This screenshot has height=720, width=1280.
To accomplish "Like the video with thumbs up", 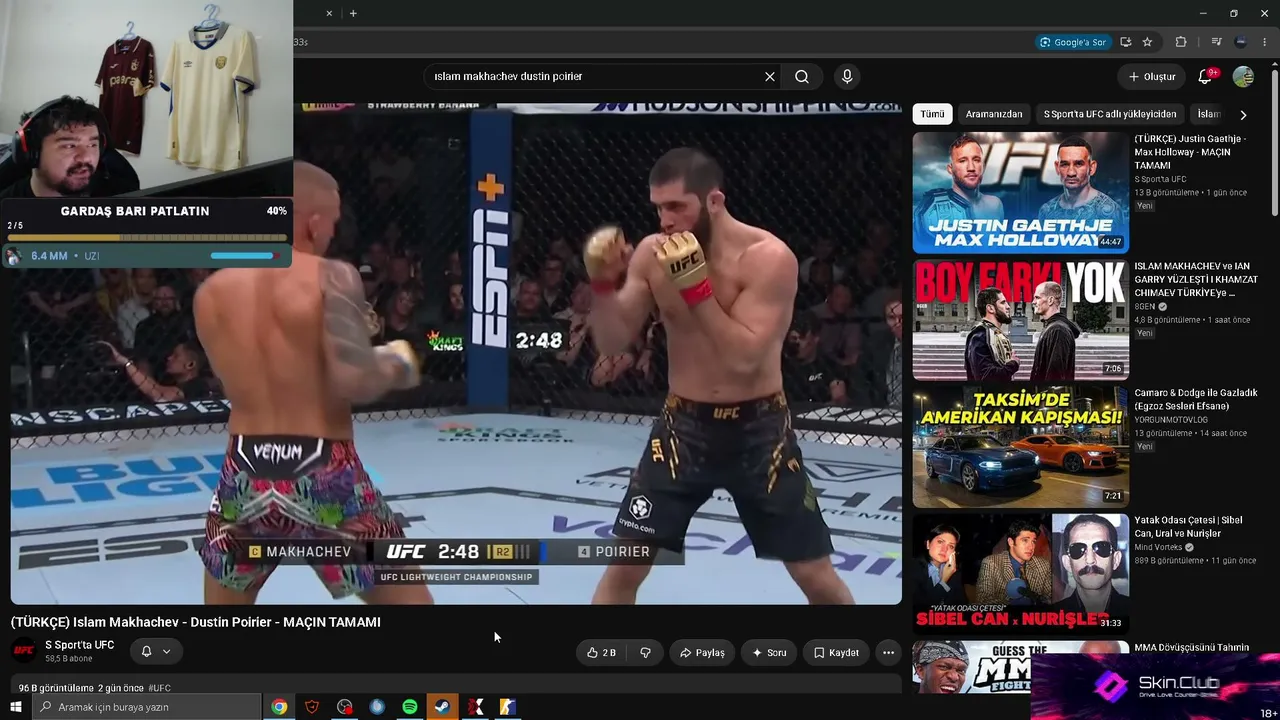I will [x=601, y=653].
